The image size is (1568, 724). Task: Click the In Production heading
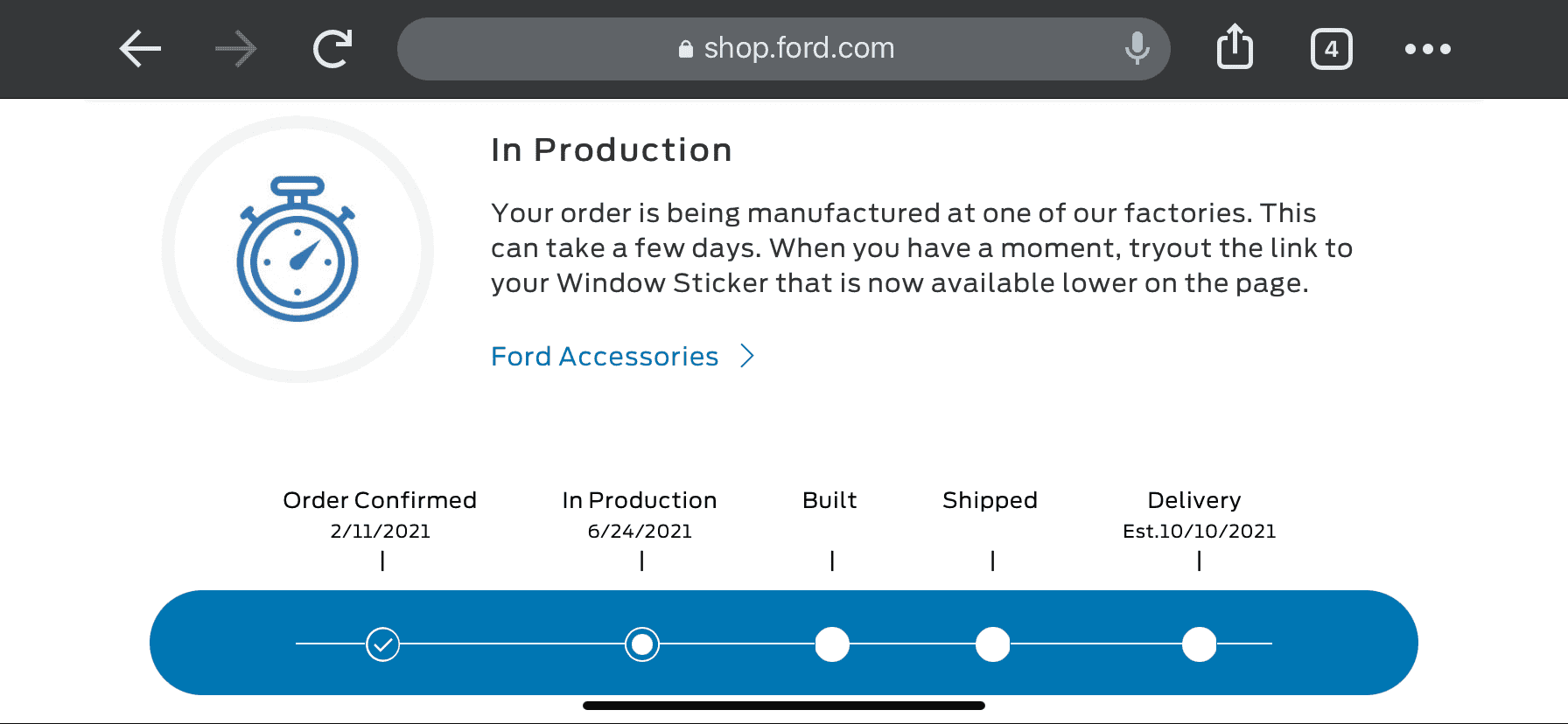(611, 150)
